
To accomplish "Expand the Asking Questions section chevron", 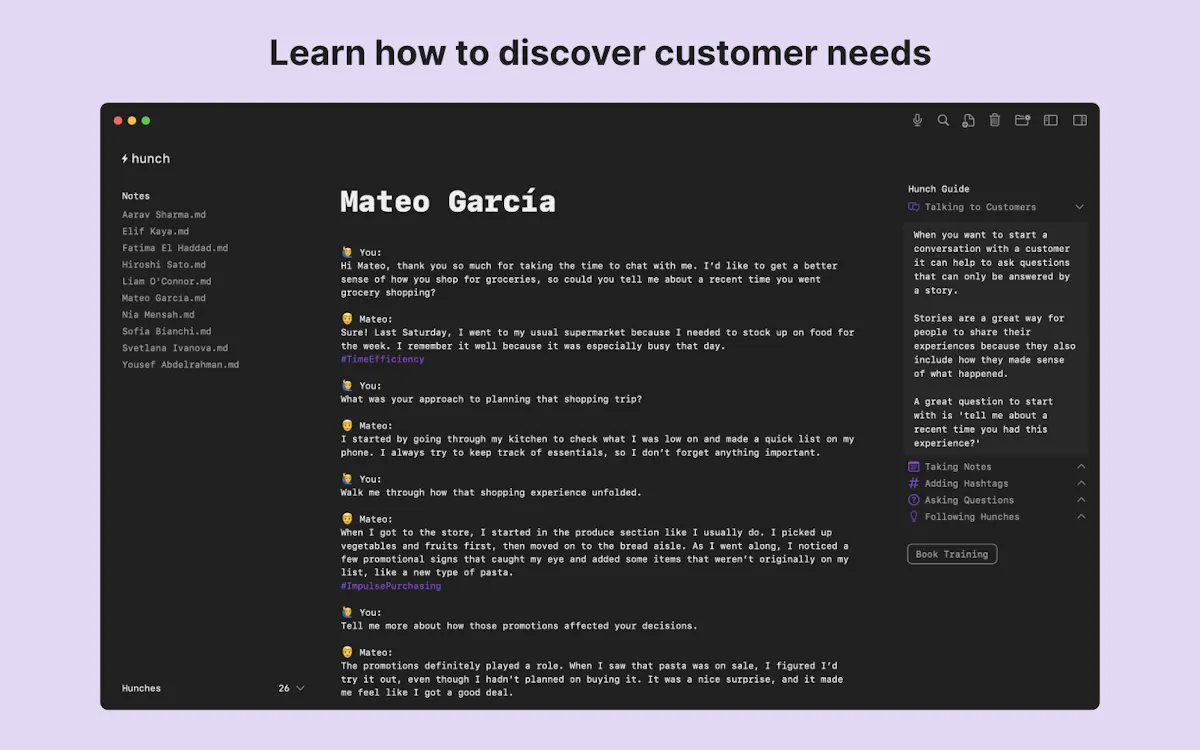I will tap(1081, 500).
